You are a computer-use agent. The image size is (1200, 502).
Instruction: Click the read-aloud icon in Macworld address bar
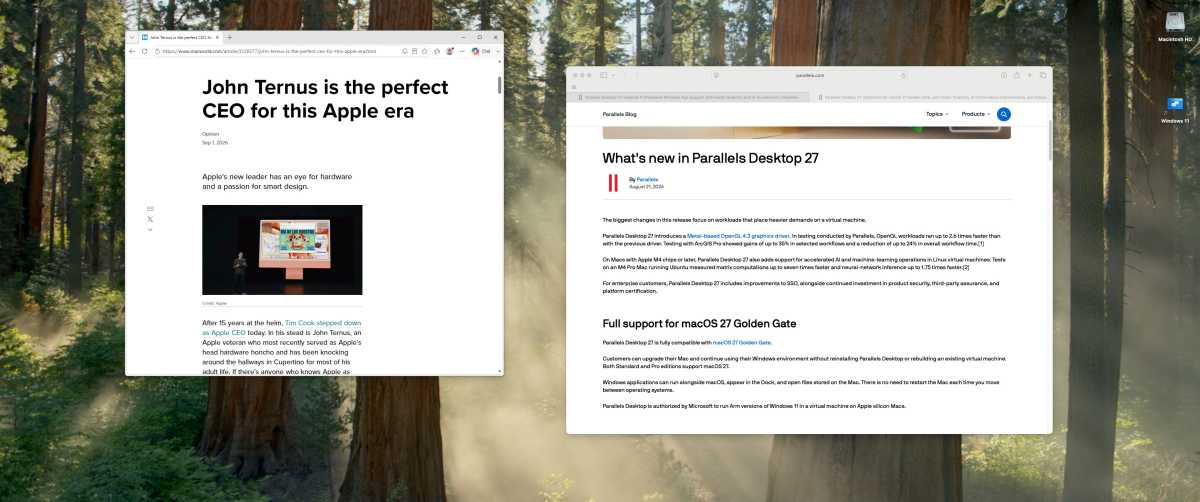coord(404,51)
